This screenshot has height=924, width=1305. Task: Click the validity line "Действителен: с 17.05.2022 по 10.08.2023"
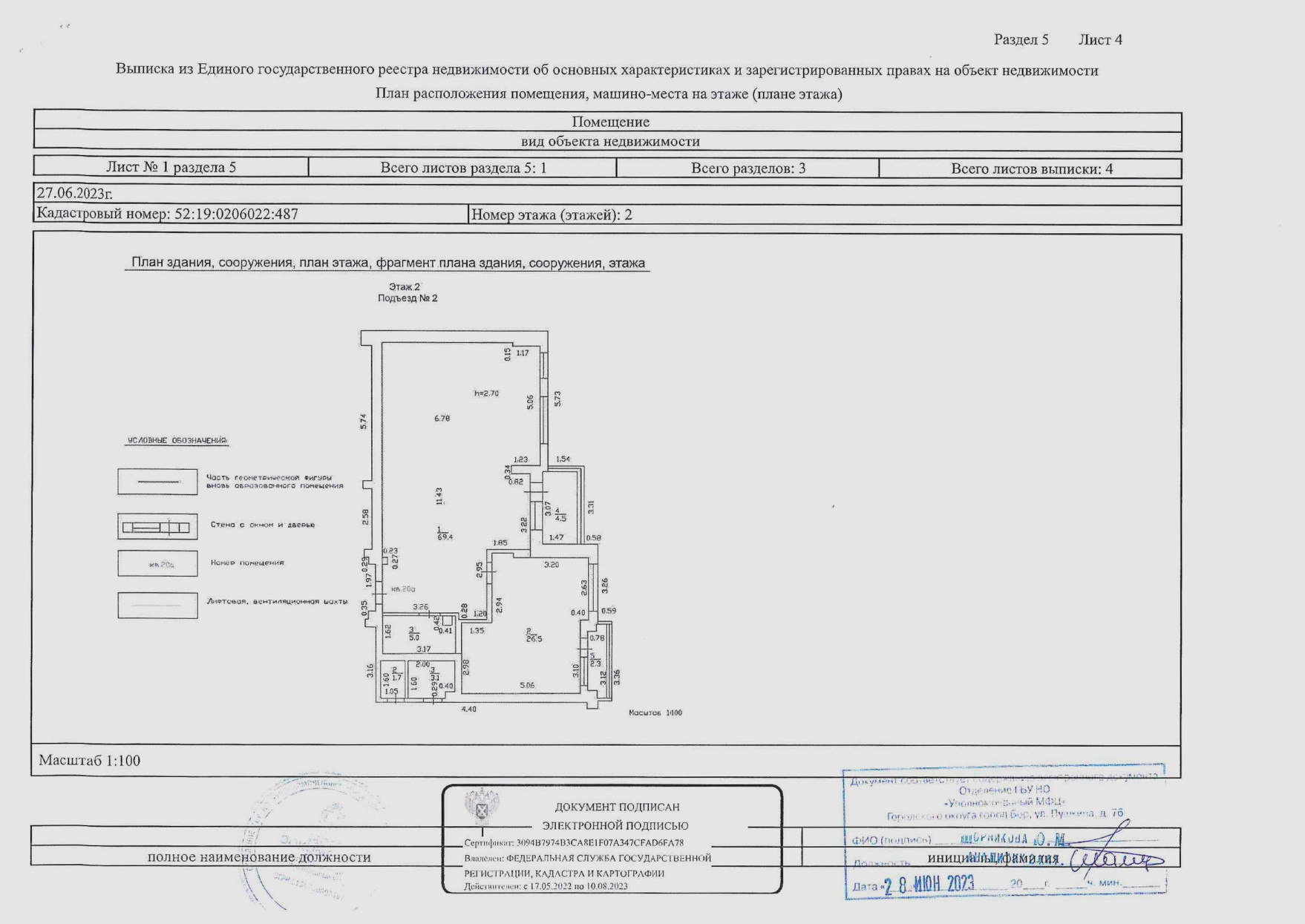(x=546, y=886)
